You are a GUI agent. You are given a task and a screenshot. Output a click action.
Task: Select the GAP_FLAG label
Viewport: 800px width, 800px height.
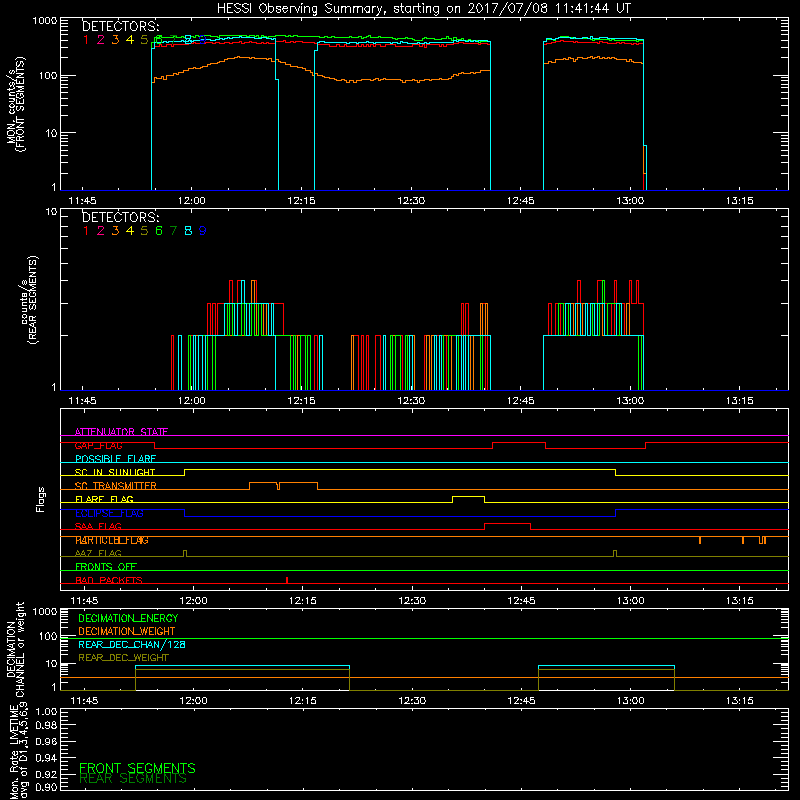coord(98,445)
